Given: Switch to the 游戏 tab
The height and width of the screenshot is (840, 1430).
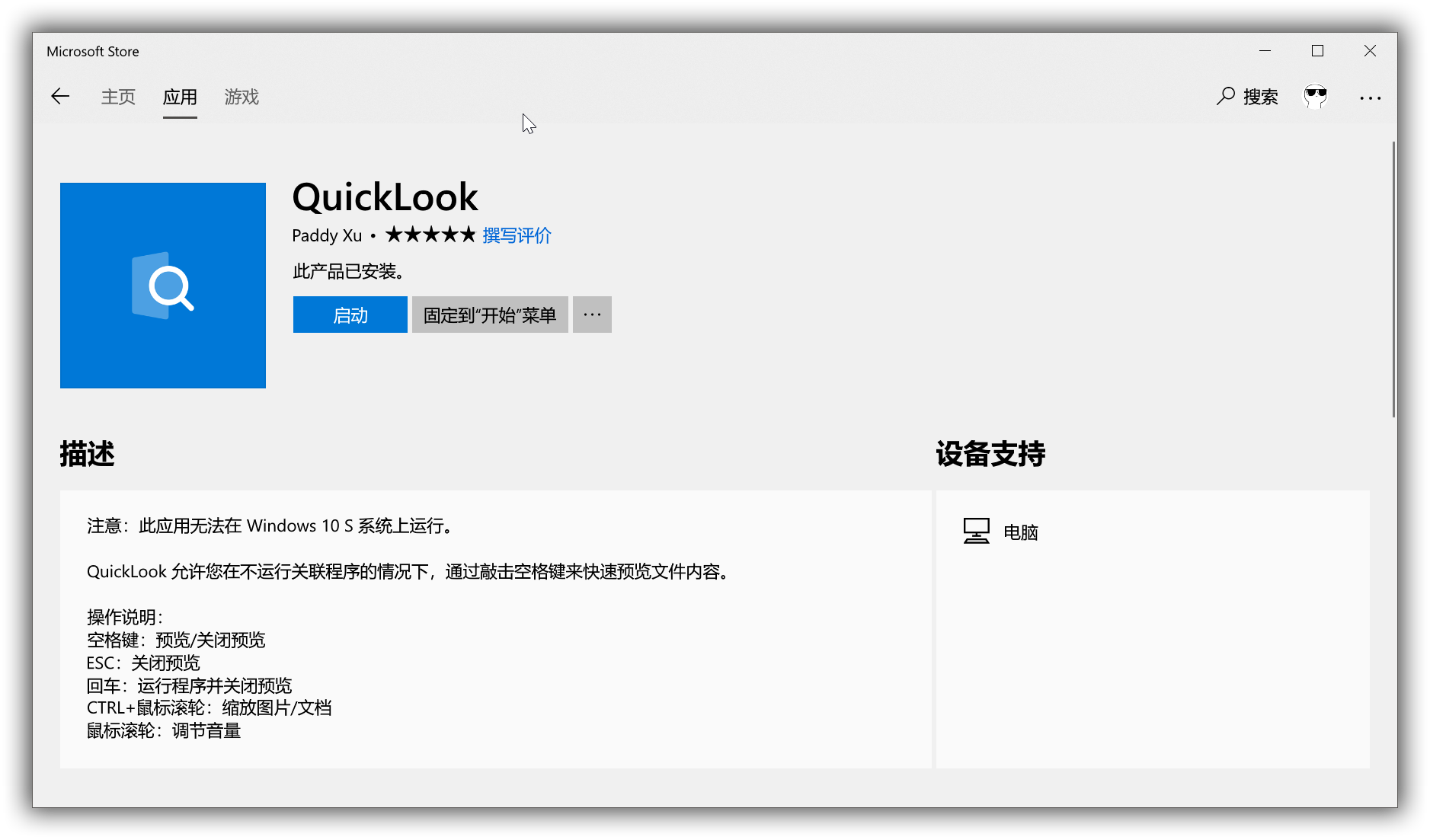Looking at the screenshot, I should (x=242, y=97).
